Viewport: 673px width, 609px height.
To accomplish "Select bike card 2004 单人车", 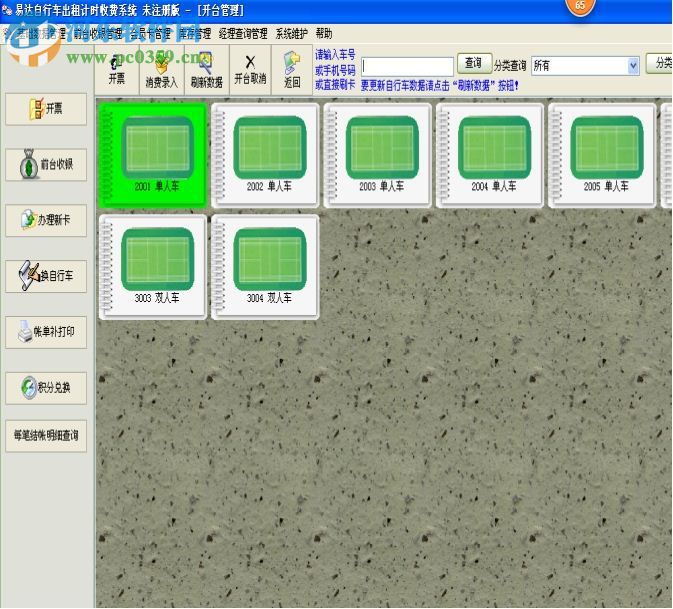I will 490,155.
